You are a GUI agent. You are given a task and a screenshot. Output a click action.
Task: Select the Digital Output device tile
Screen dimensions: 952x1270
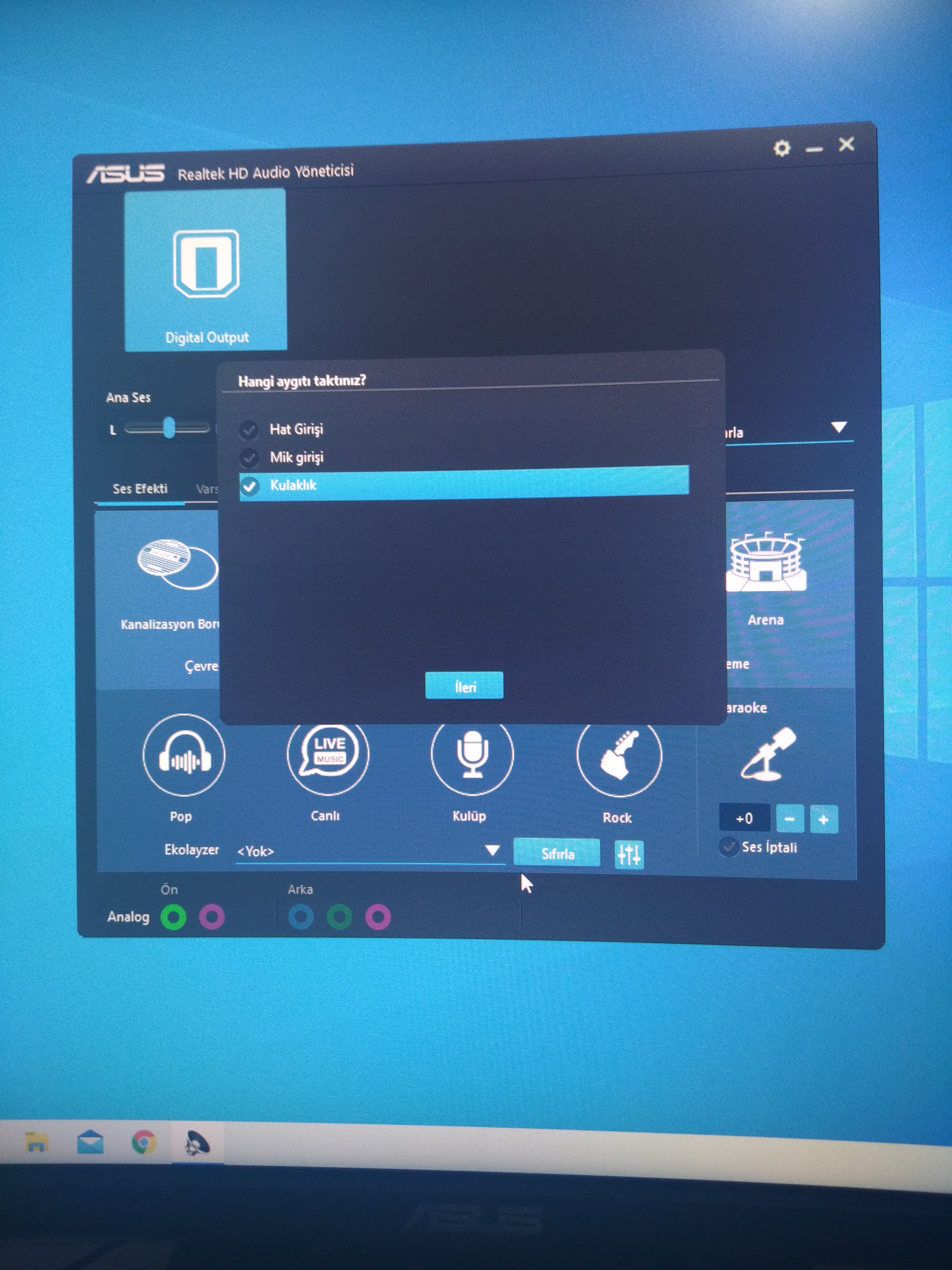(x=205, y=270)
